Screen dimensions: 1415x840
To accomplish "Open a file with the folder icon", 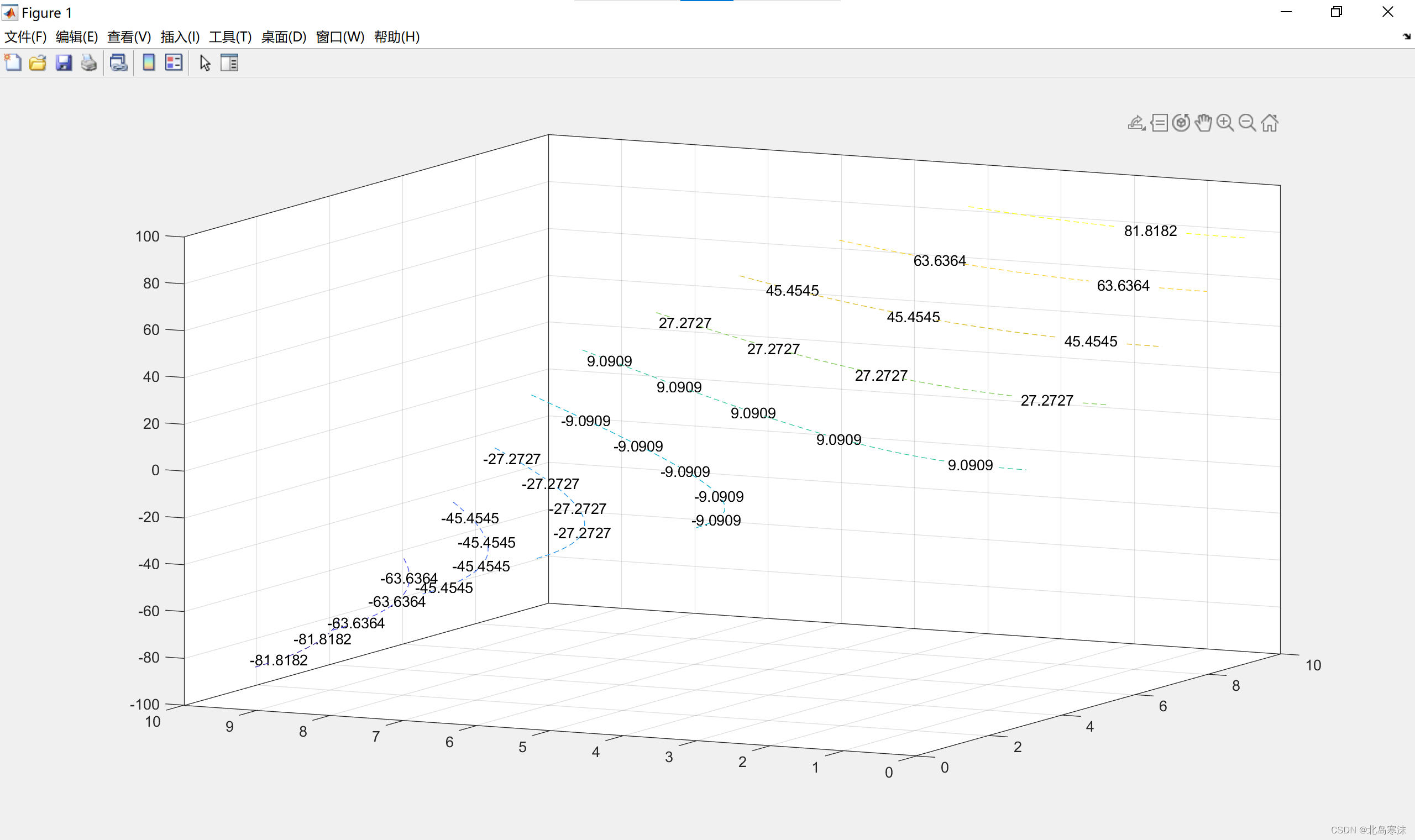I will click(x=38, y=62).
